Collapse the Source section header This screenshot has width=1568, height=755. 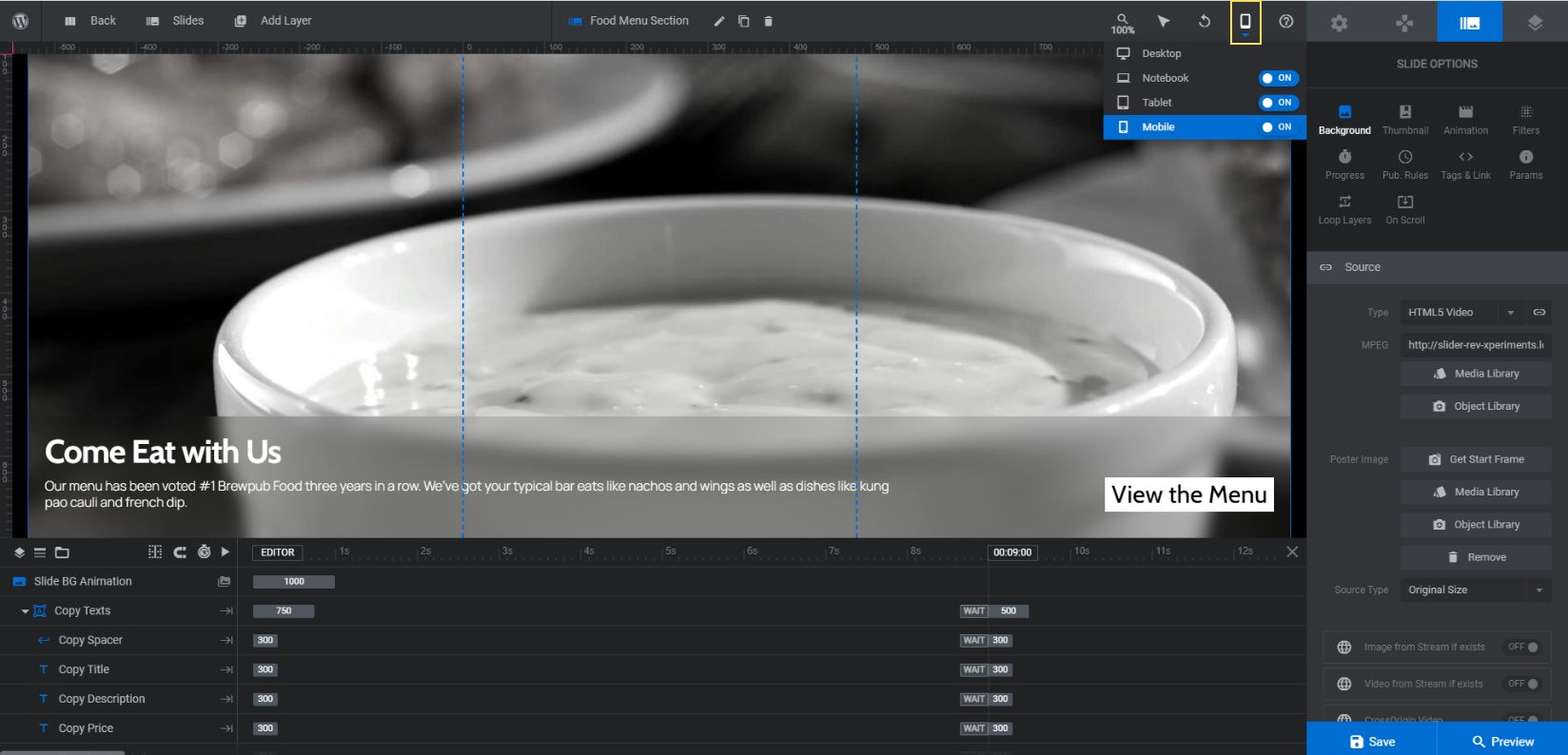[1438, 267]
